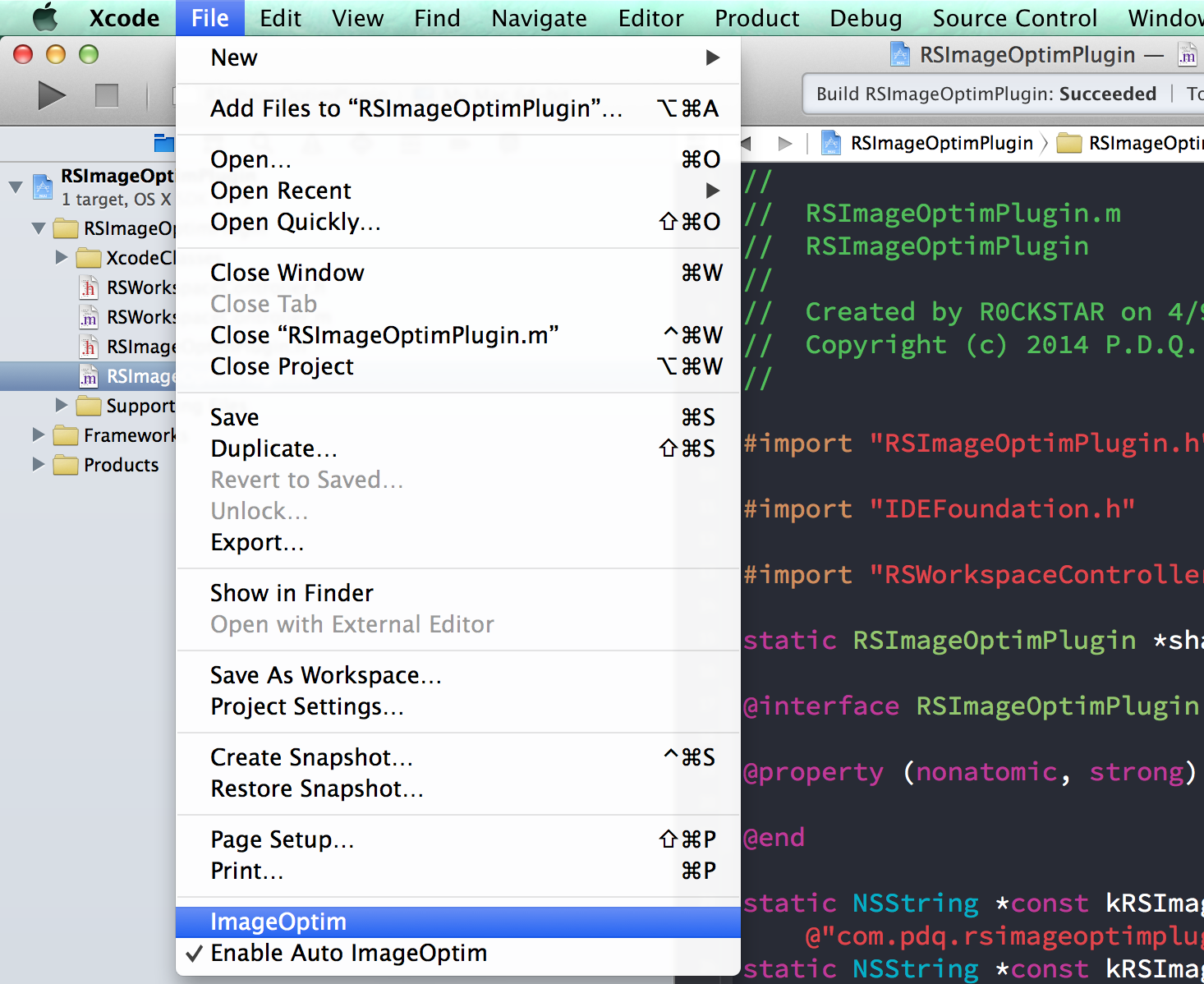Choose Restore Snapshot…
Screen dimensions: 1204x984
tap(458, 789)
